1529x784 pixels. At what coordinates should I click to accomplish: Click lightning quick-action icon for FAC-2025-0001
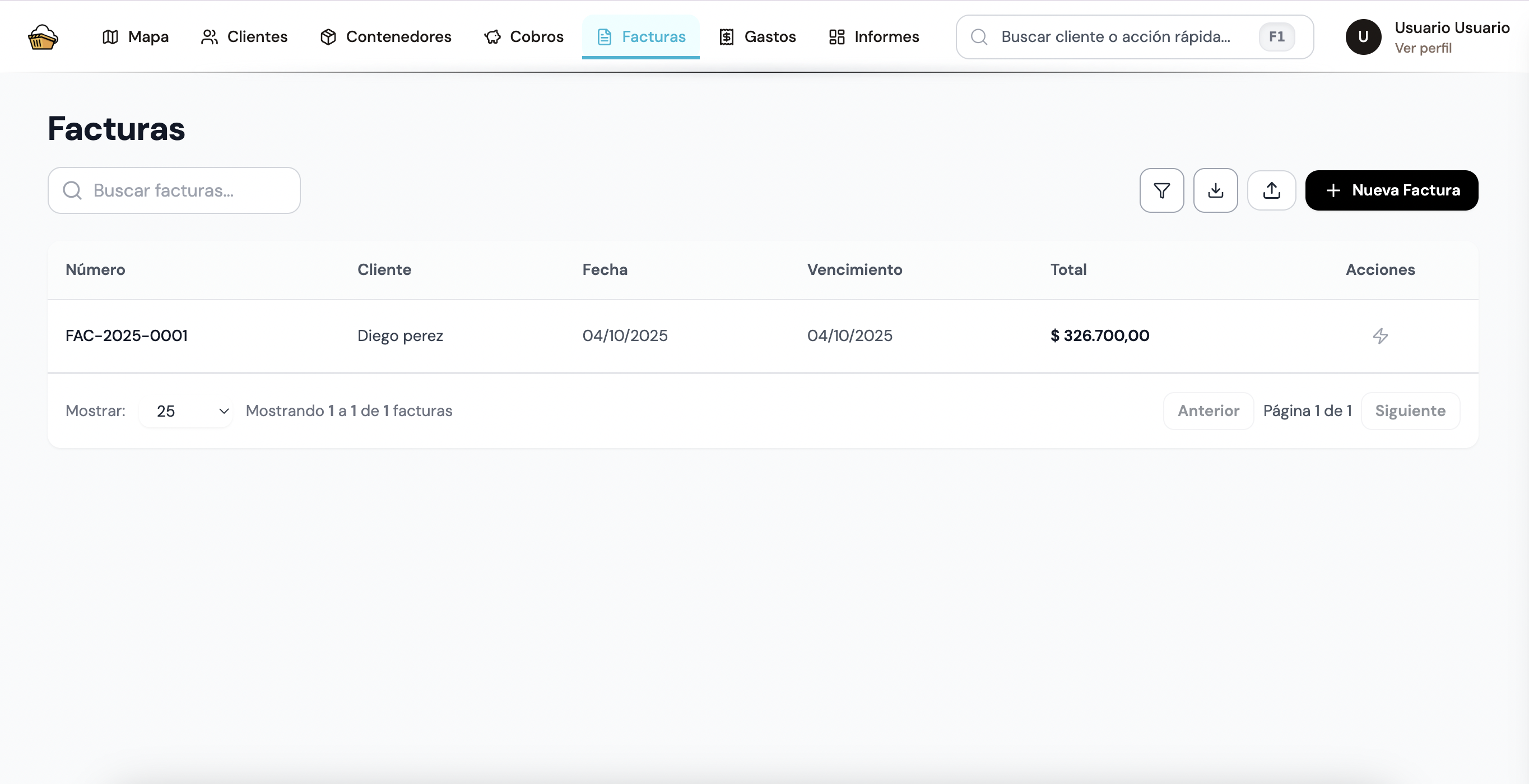pyautogui.click(x=1380, y=336)
